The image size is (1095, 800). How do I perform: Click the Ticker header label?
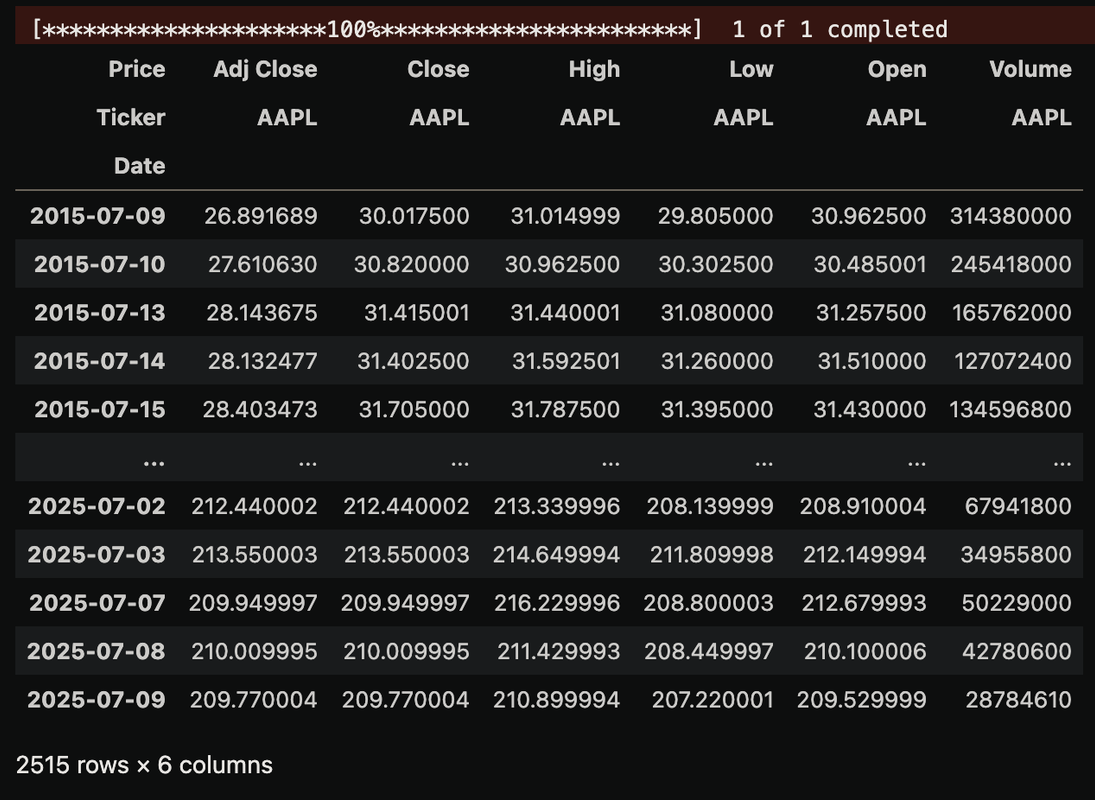[131, 117]
